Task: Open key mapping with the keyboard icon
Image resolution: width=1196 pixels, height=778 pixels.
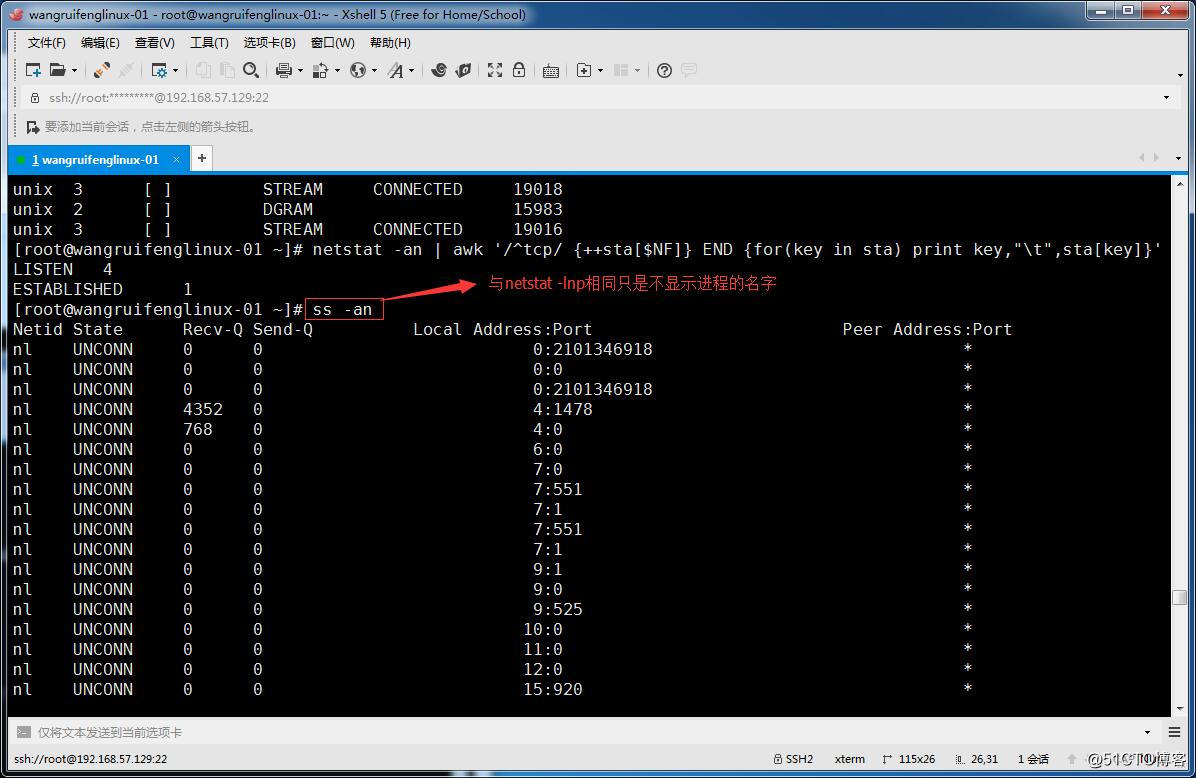Action: pos(551,71)
